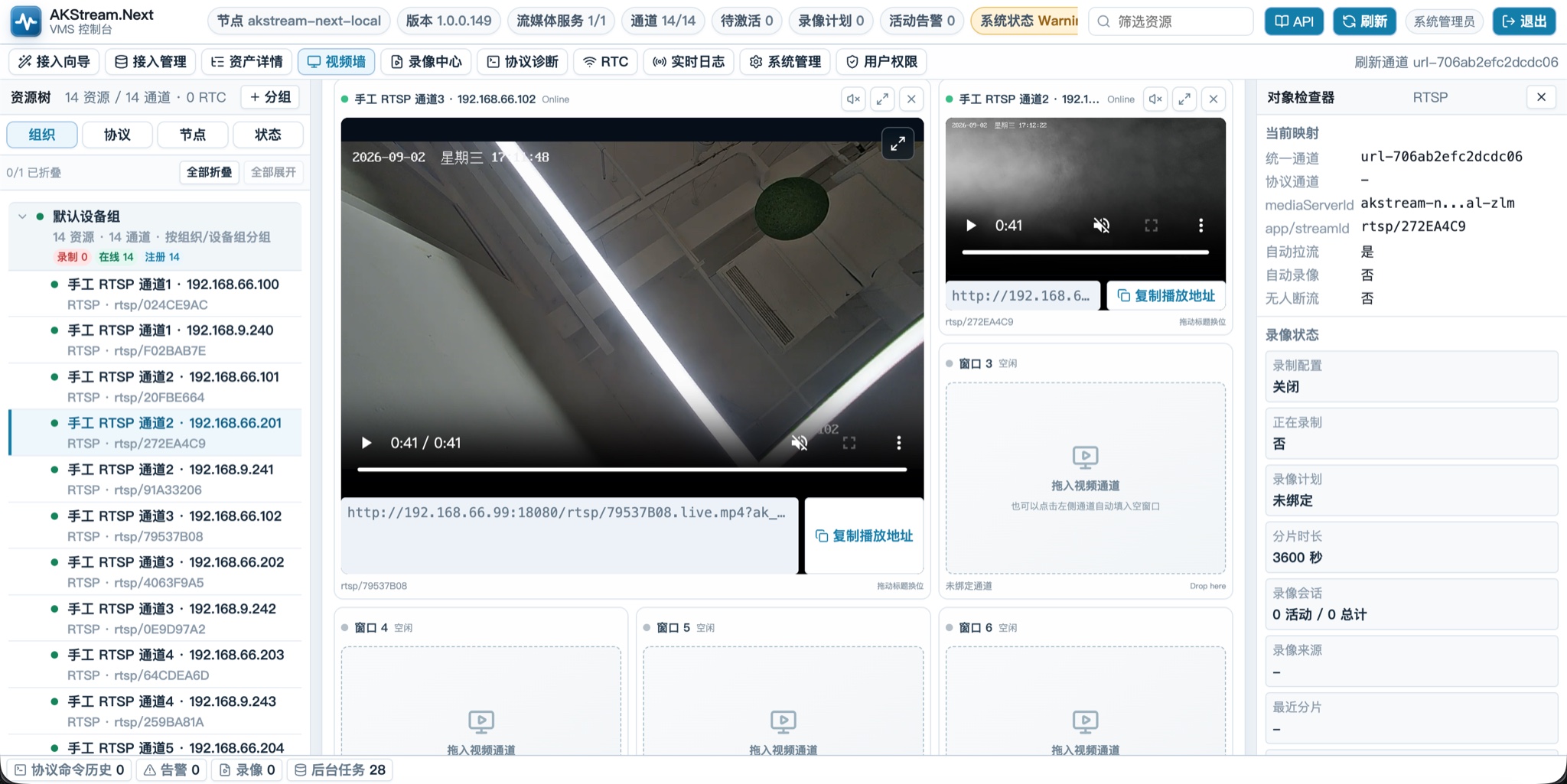Select the 协议 grouping filter

point(117,135)
